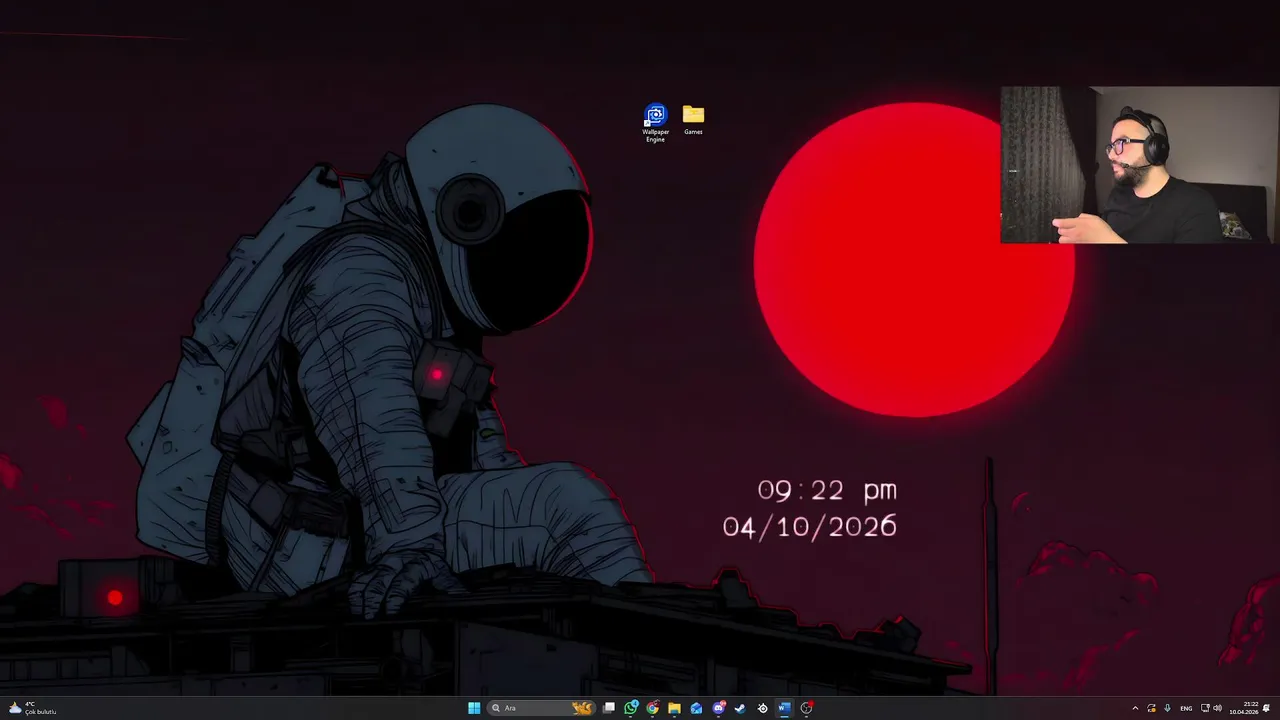Open WhatsApp from the taskbar
The width and height of the screenshot is (1280, 720).
[x=631, y=708]
